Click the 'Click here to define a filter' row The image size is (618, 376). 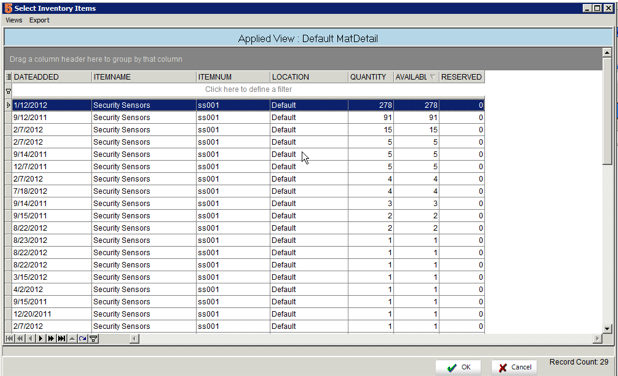[x=248, y=89]
